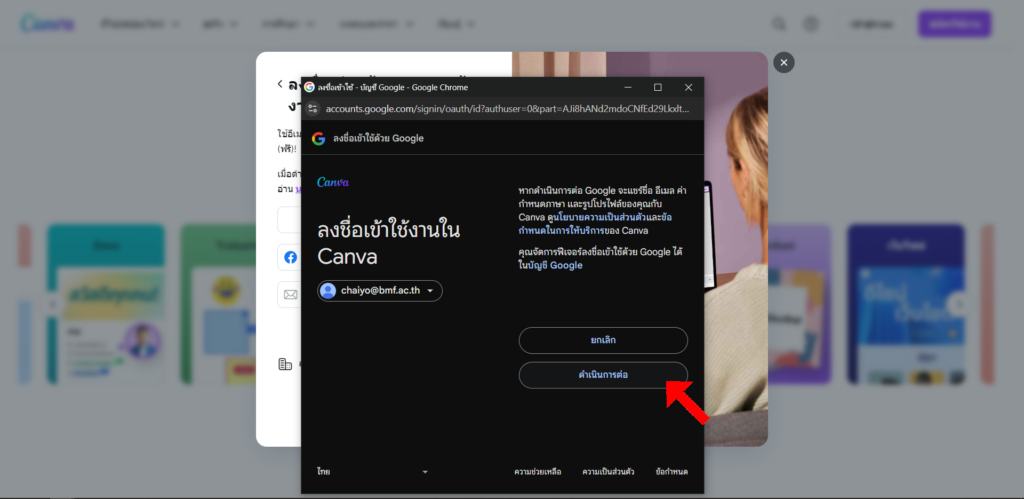The width and height of the screenshot is (1024, 499).
Task: Click the Facebook icon in the Canva login dialog
Action: tap(291, 257)
